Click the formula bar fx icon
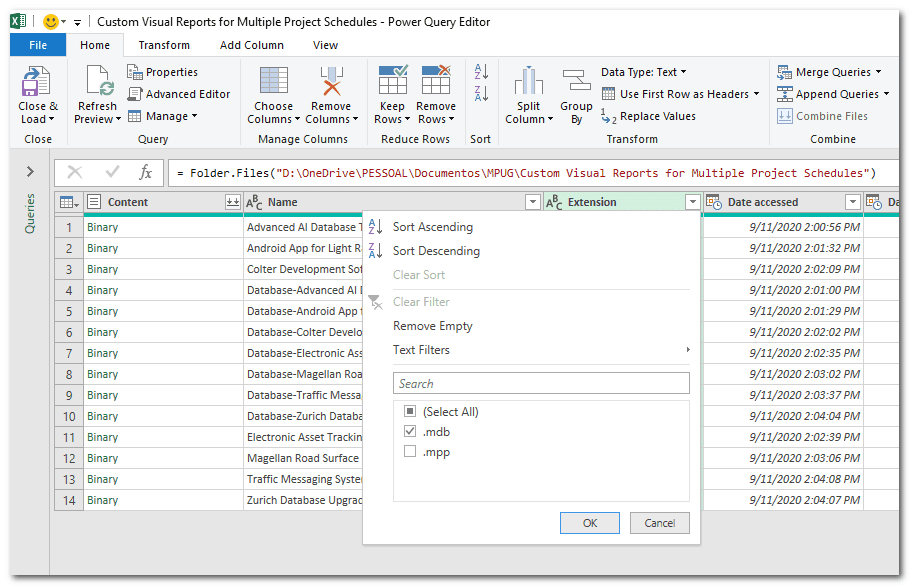The width and height of the screenshot is (910, 586). pyautogui.click(x=145, y=172)
